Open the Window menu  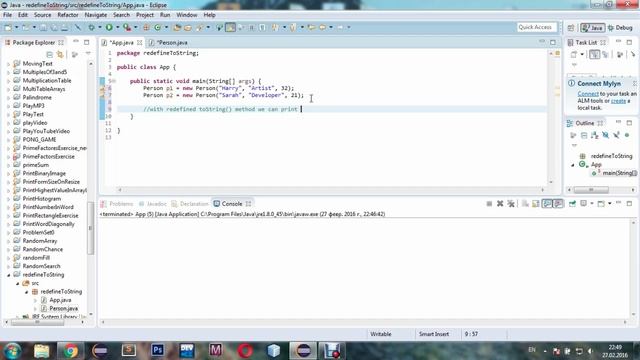pyautogui.click(x=187, y=15)
